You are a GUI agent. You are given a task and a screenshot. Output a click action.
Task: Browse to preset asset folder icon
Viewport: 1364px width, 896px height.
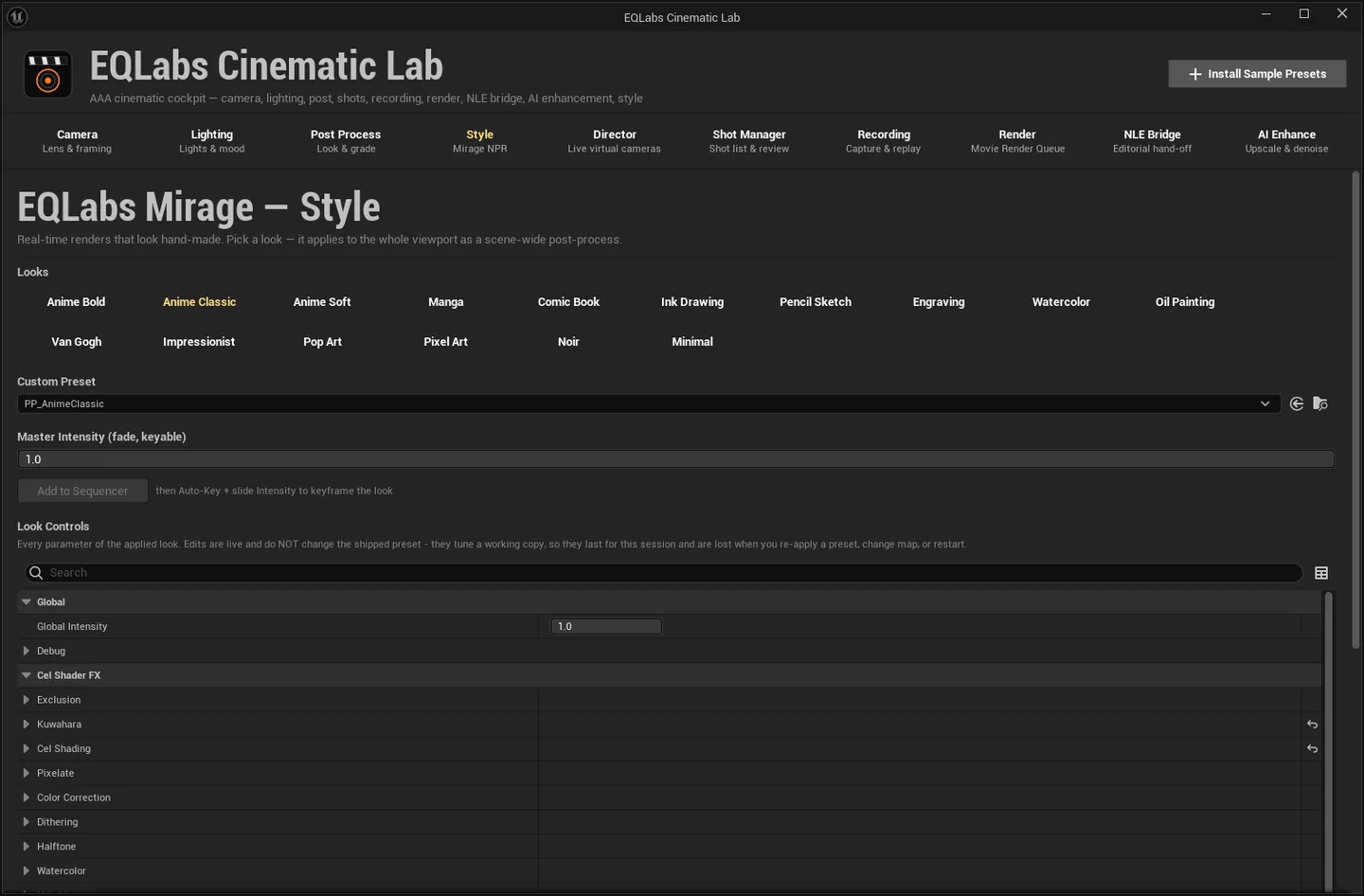[1320, 403]
